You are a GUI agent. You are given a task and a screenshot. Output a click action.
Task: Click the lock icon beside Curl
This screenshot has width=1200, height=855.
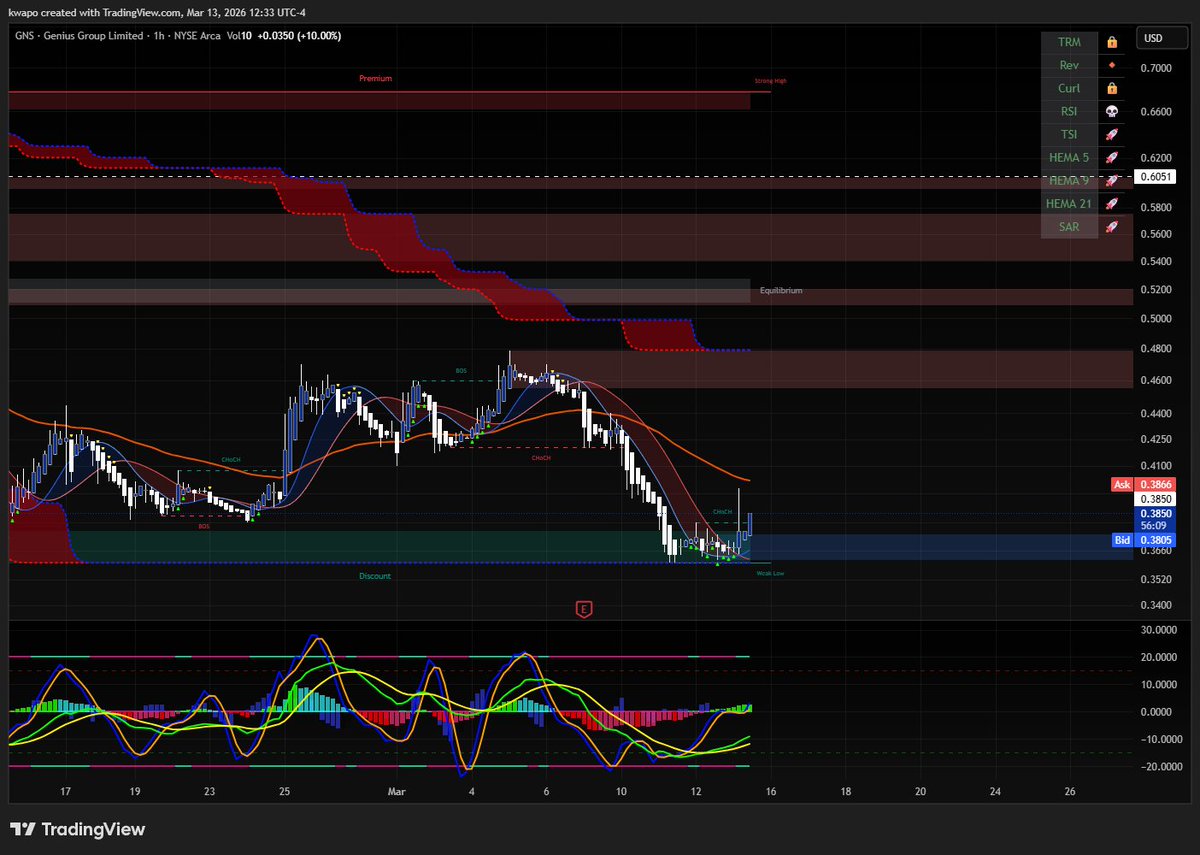tap(1110, 88)
